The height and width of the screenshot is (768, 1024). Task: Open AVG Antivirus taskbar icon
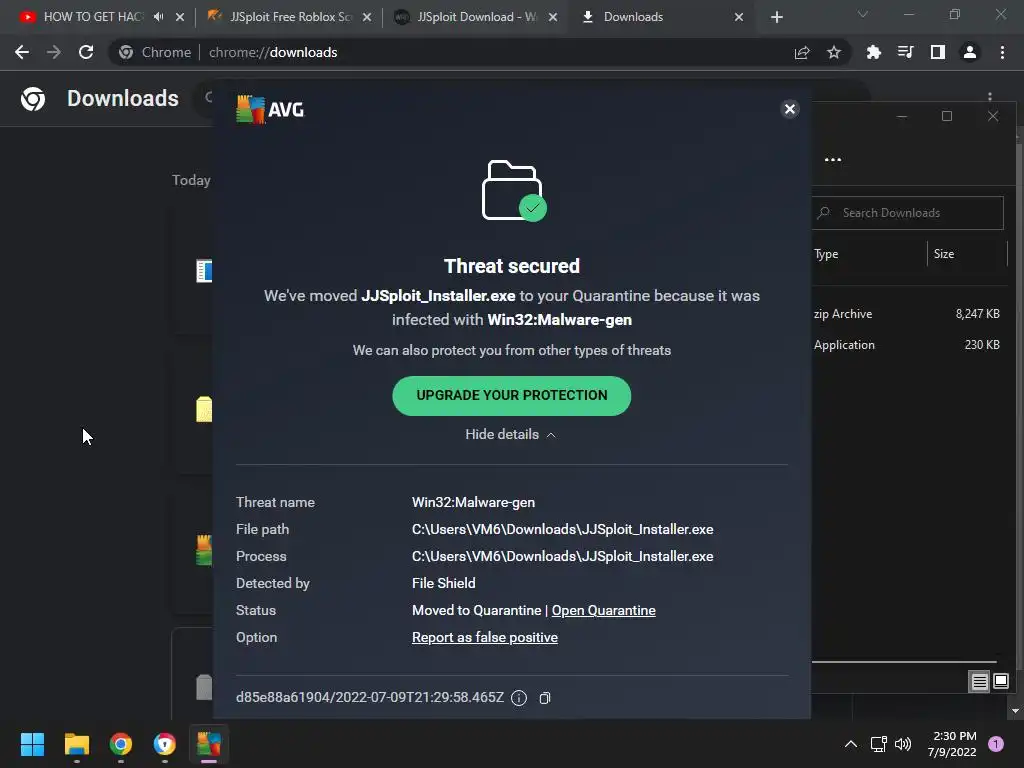(x=209, y=744)
